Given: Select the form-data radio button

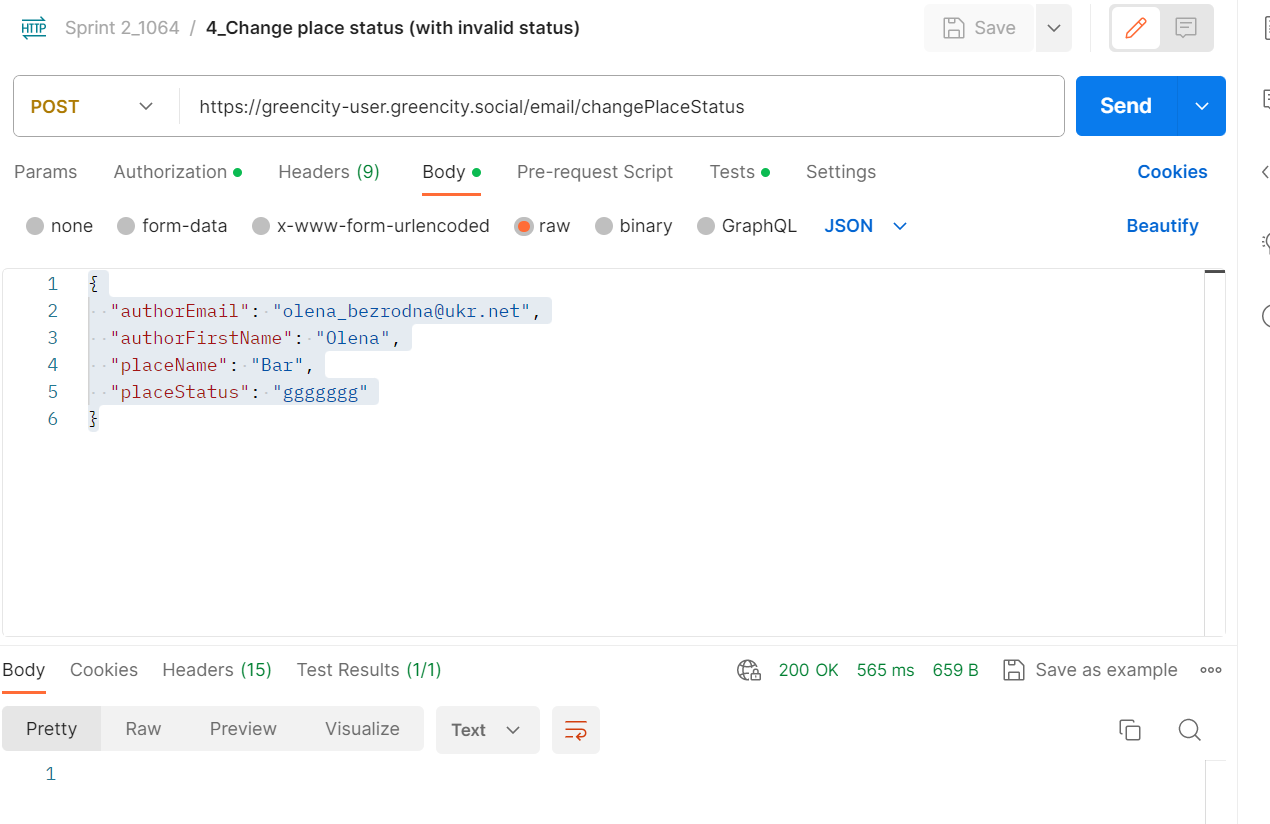Looking at the screenshot, I should click(x=126, y=226).
